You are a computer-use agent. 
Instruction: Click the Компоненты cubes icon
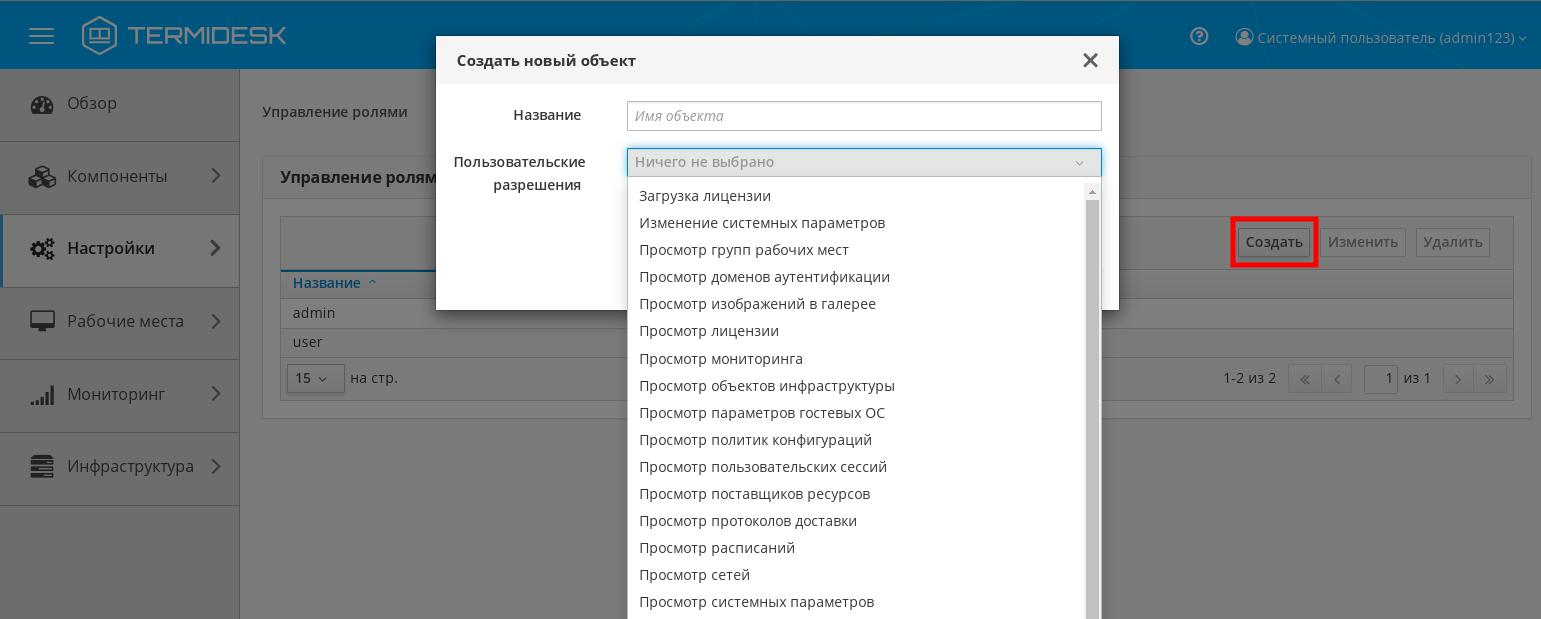click(42, 177)
